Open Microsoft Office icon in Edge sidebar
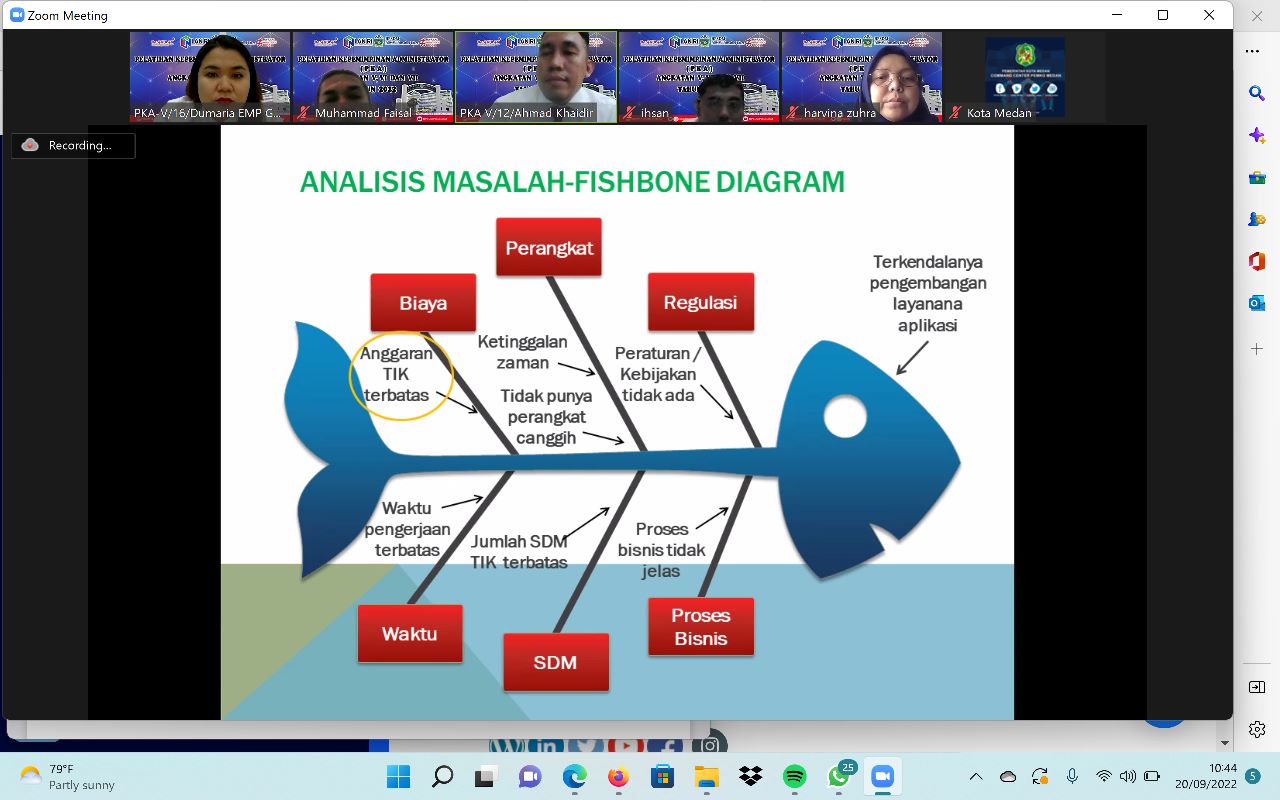Screen dimensions: 1280x800 pyautogui.click(x=1257, y=261)
